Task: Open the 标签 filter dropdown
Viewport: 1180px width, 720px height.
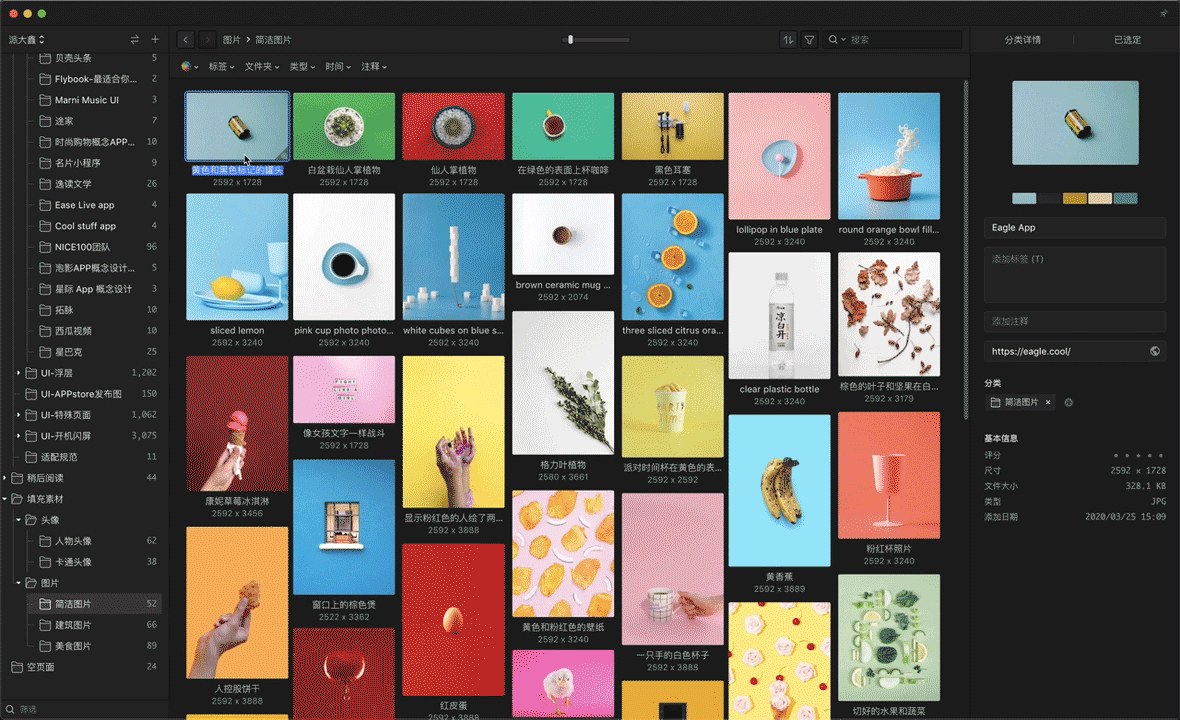Action: [x=221, y=66]
